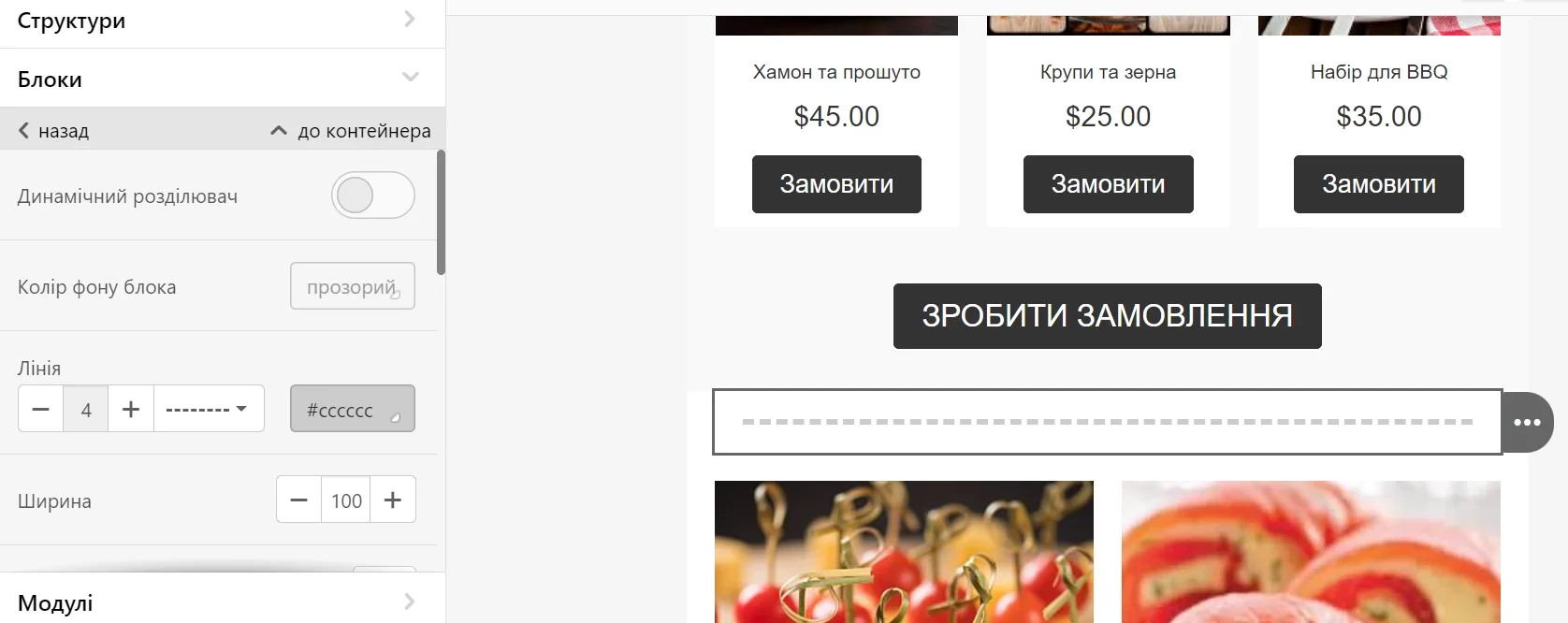Image resolution: width=1568 pixels, height=623 pixels.
Task: Expand the Структури section
Action: point(222,21)
